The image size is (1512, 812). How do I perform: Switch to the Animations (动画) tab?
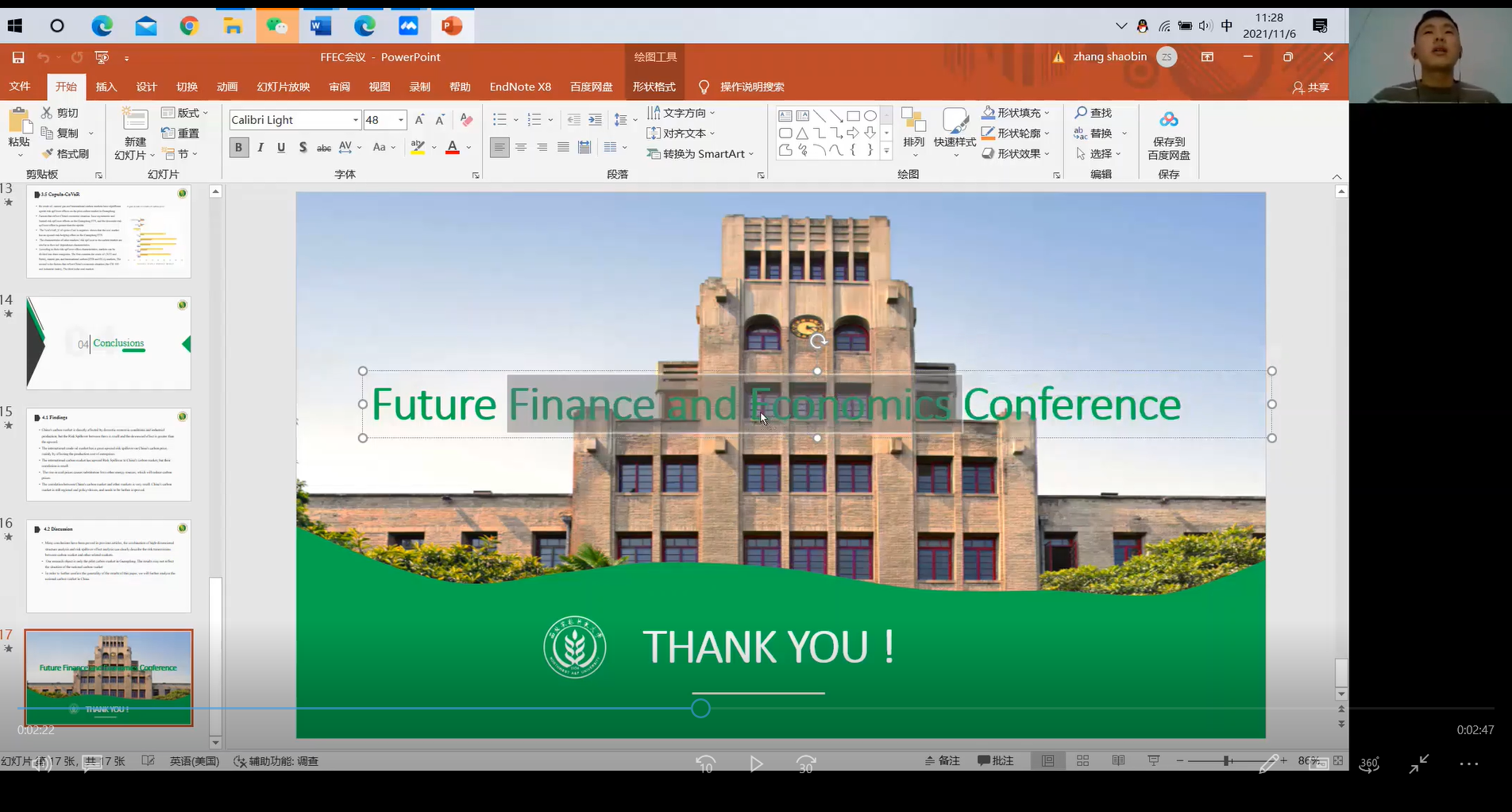click(x=227, y=87)
